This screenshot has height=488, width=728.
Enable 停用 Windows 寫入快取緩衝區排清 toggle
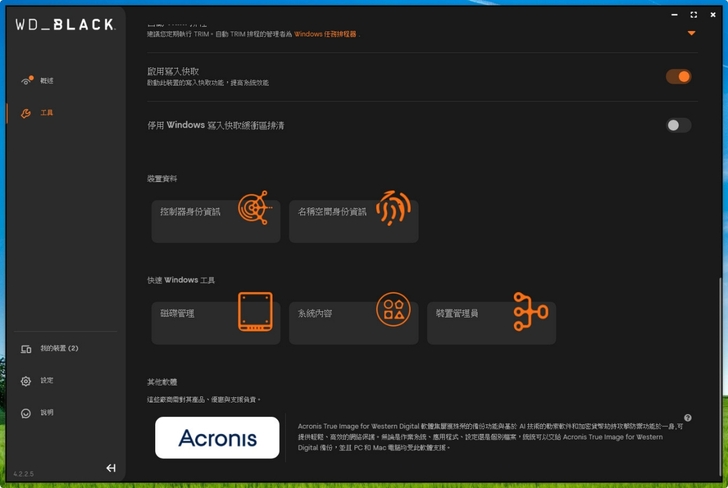point(678,125)
